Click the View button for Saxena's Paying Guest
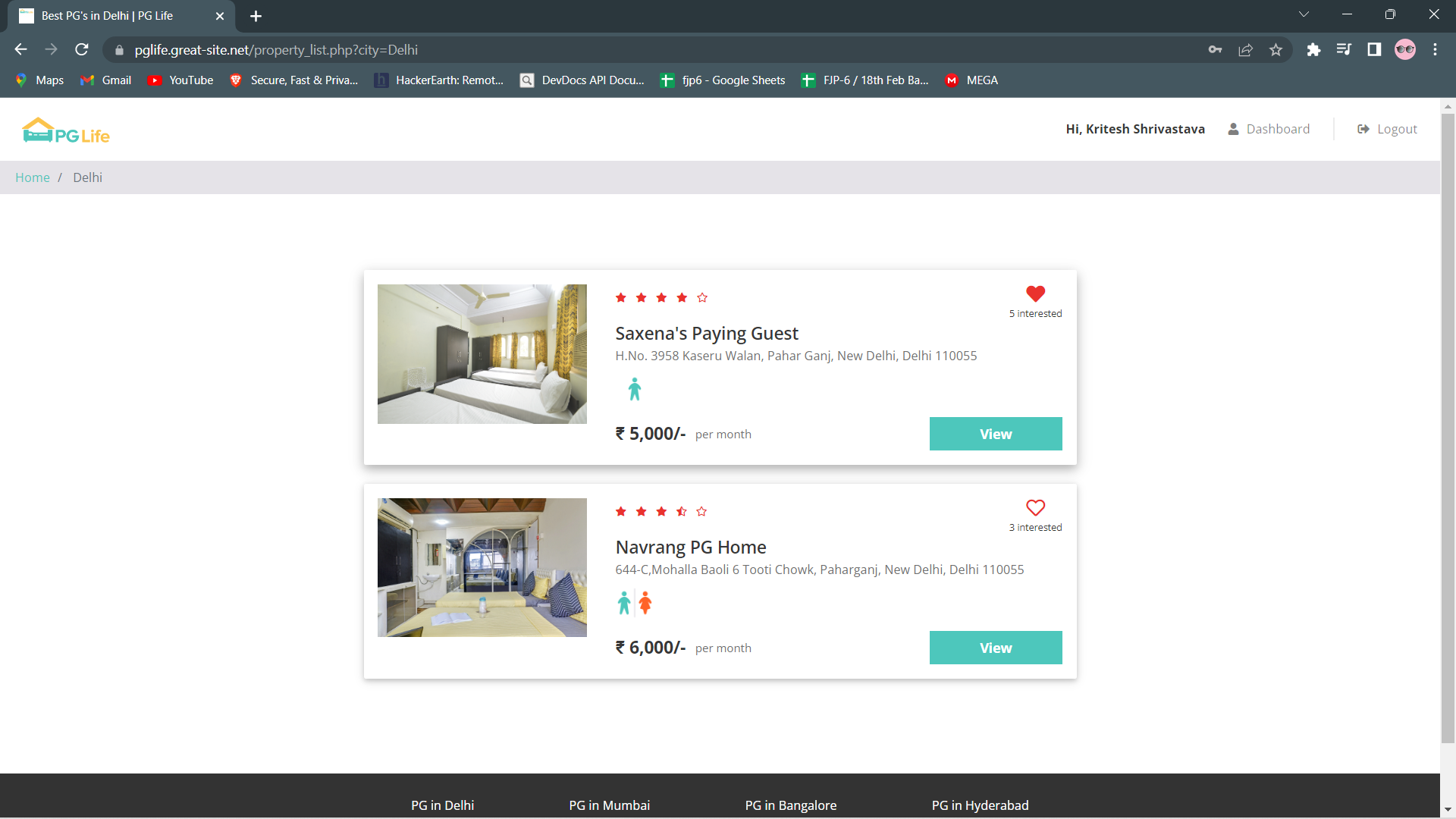Viewport: 1456px width, 819px height. 995,433
